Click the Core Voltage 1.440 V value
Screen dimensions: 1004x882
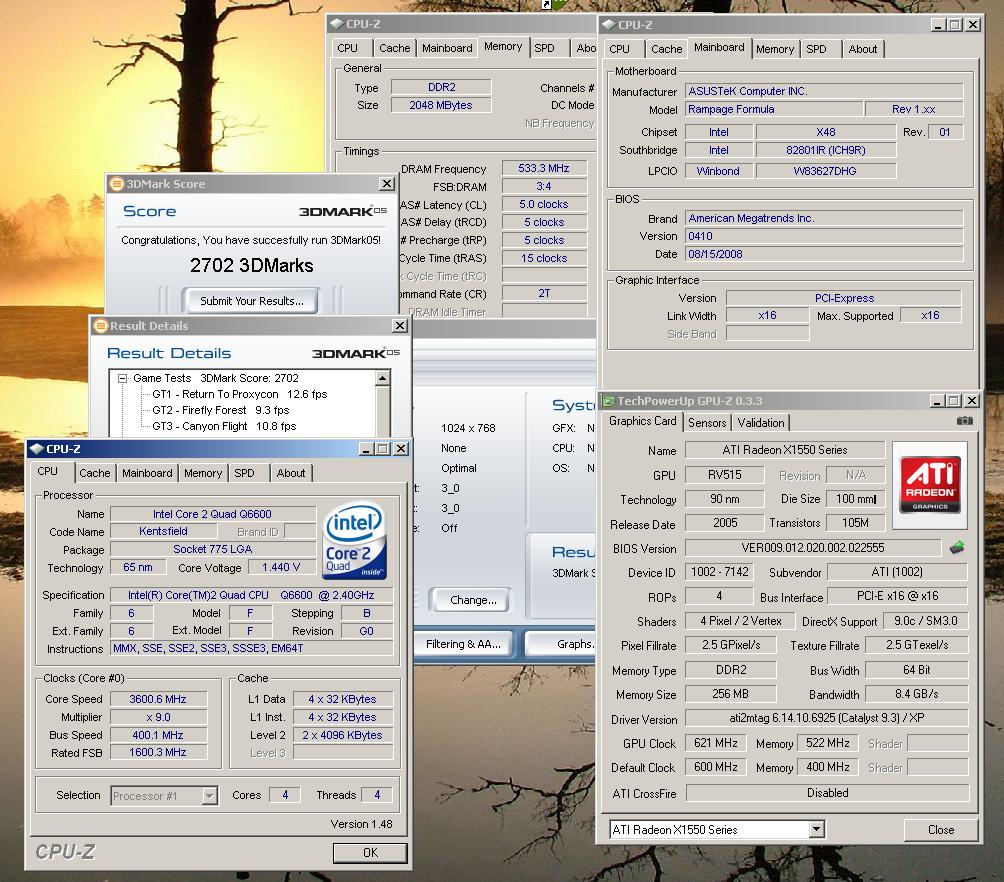(281, 568)
